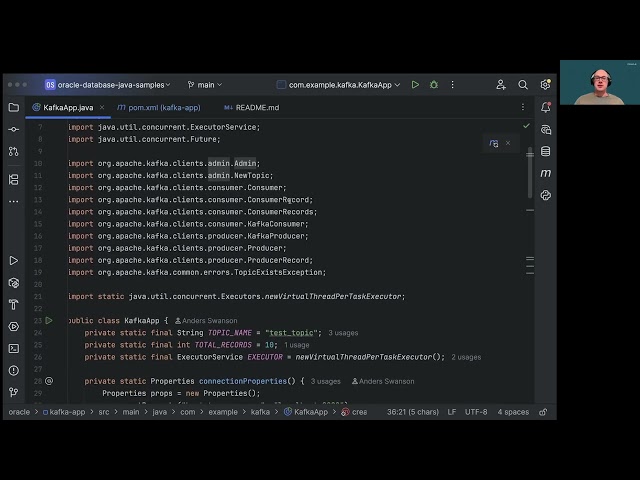Open oracle-database-java-samples project dropdown

pyautogui.click(x=108, y=85)
